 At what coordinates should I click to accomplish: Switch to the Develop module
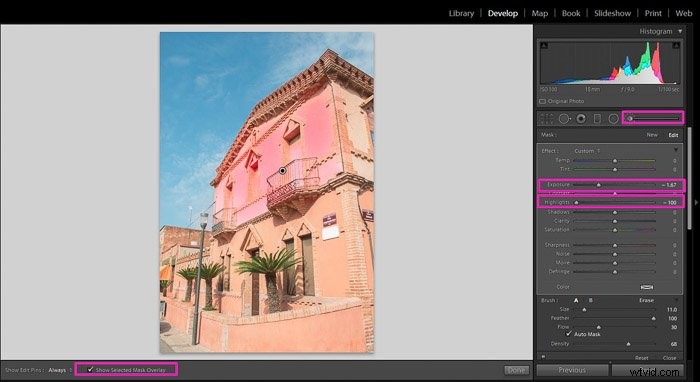[503, 13]
